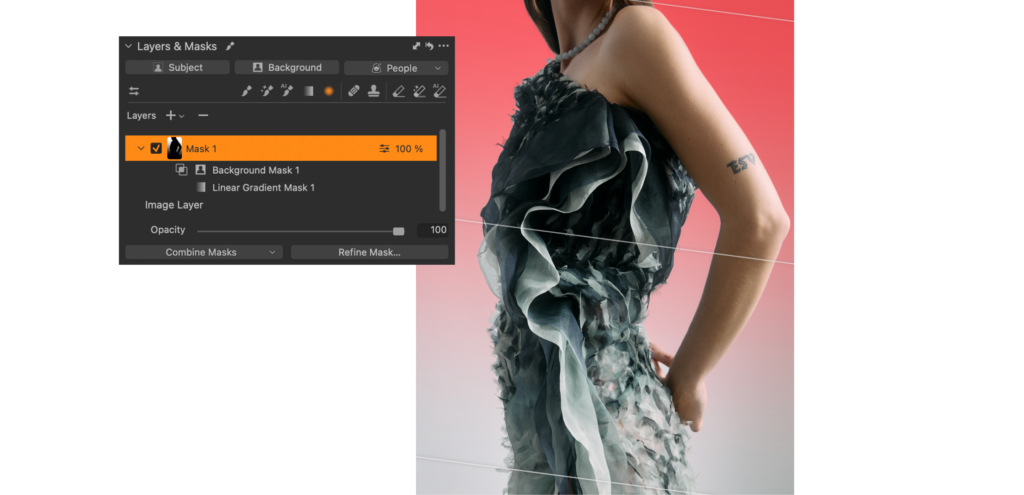Select the Magic Brush tool
This screenshot has width=1024, height=495.
click(267, 91)
